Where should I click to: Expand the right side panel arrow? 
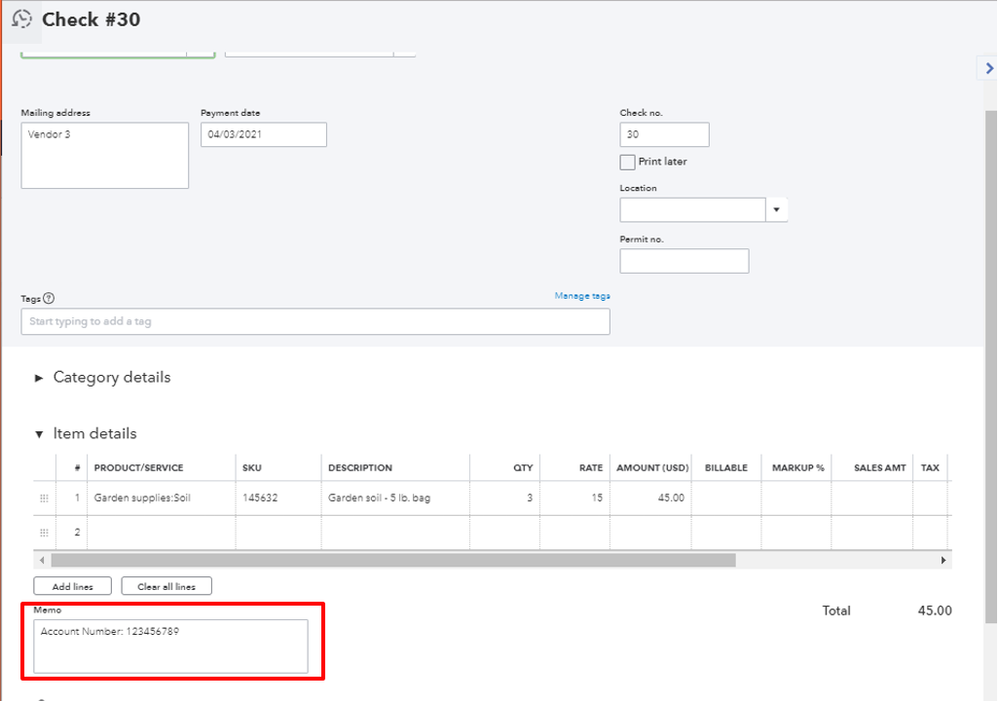[988, 67]
